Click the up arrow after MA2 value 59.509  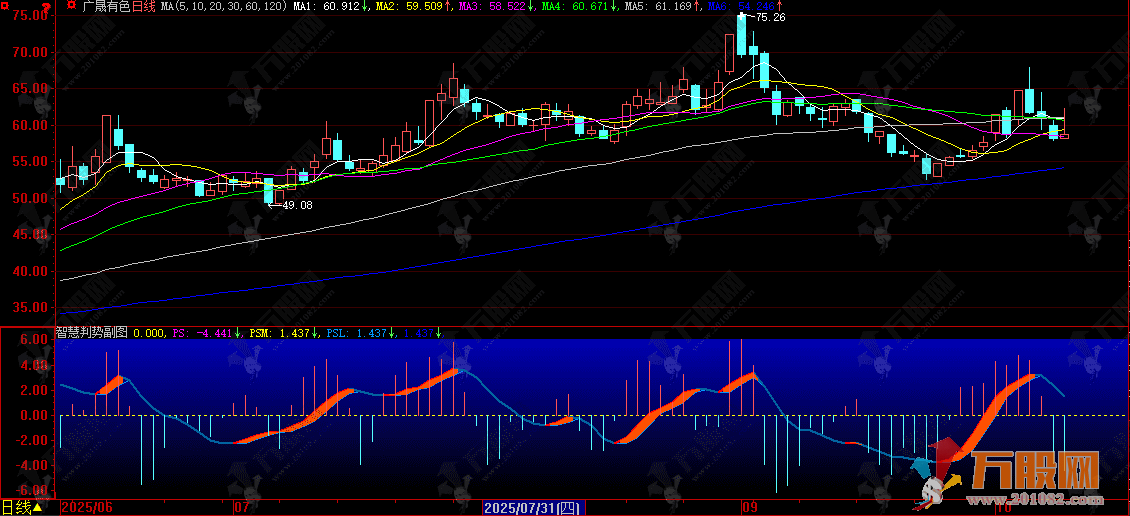[x=445, y=7]
